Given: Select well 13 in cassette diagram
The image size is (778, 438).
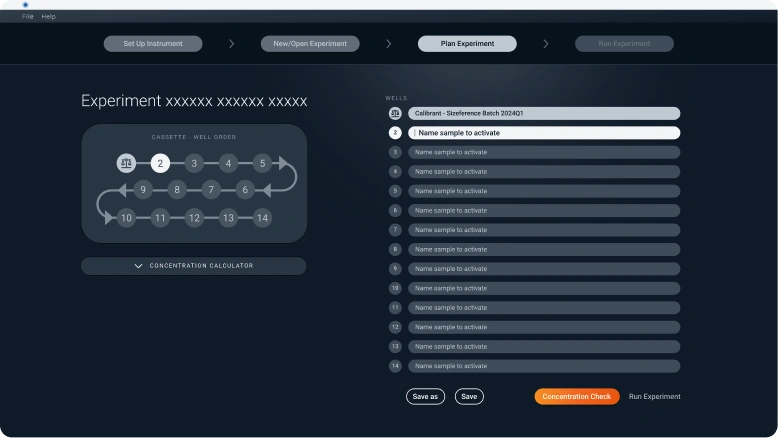Looking at the screenshot, I should click(x=228, y=218).
